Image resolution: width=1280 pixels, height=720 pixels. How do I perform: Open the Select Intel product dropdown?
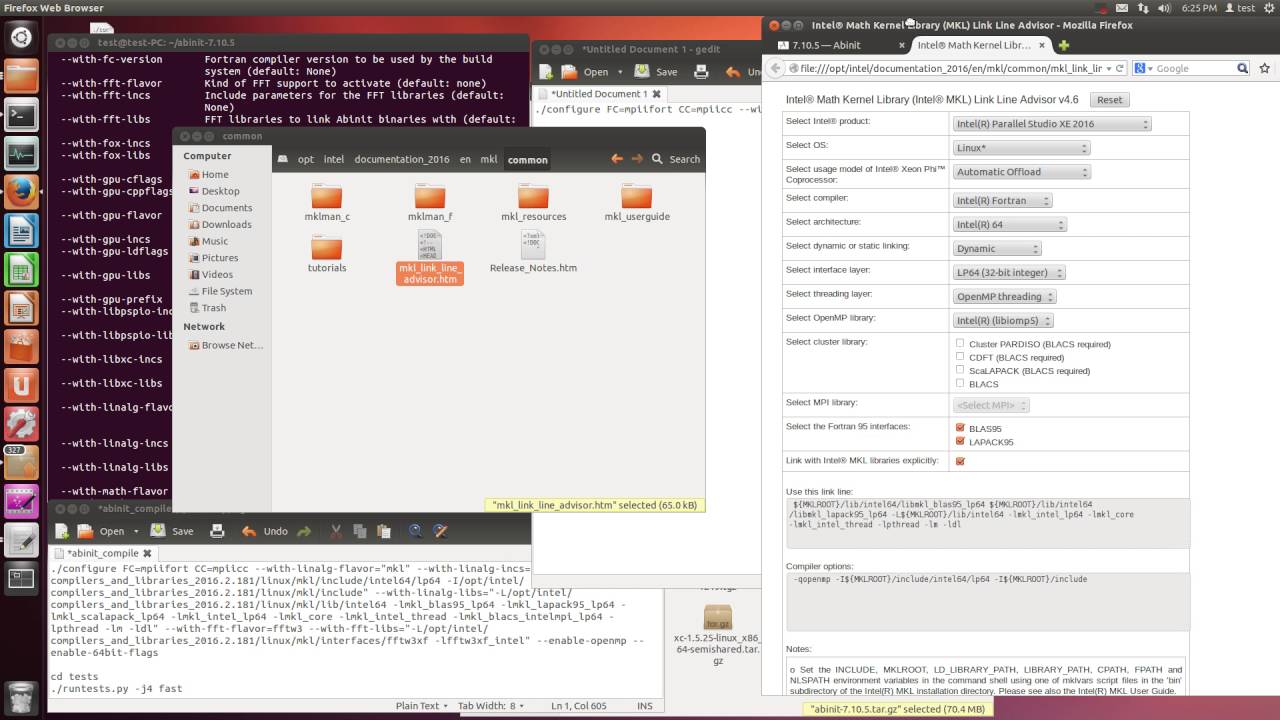(1052, 124)
